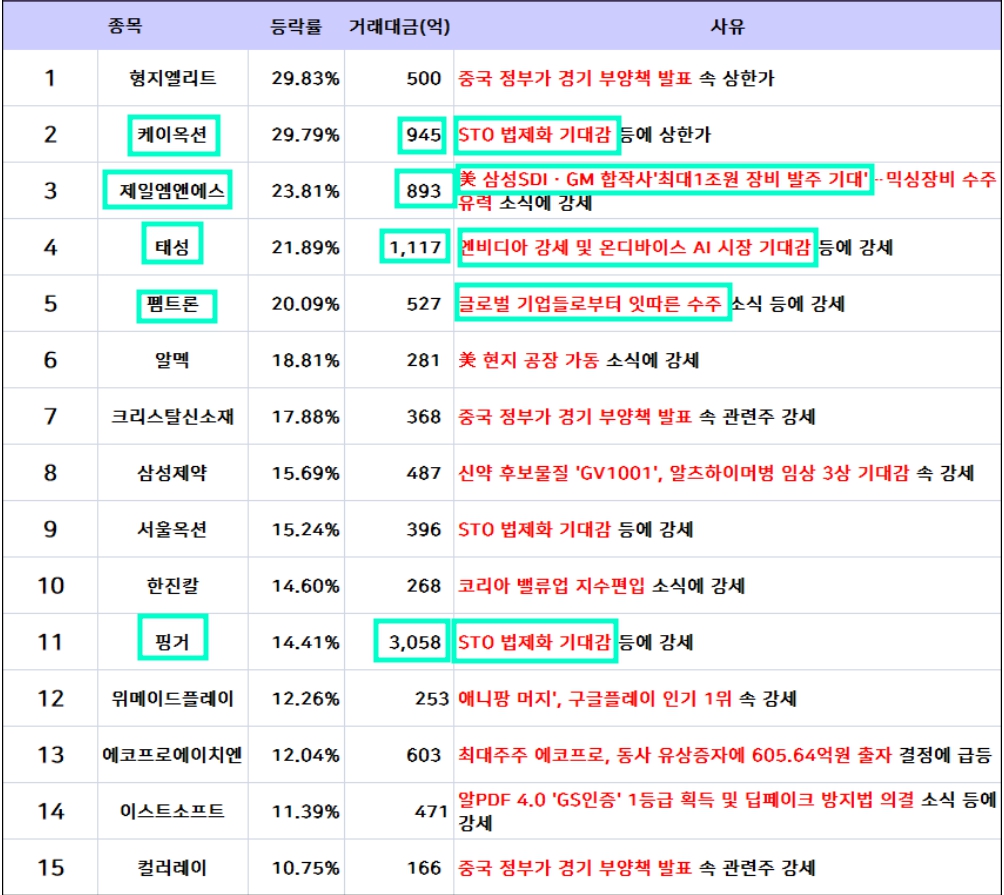Click the reason mentioning 엔비디아 강세
The image size is (1004, 895).
(675, 247)
